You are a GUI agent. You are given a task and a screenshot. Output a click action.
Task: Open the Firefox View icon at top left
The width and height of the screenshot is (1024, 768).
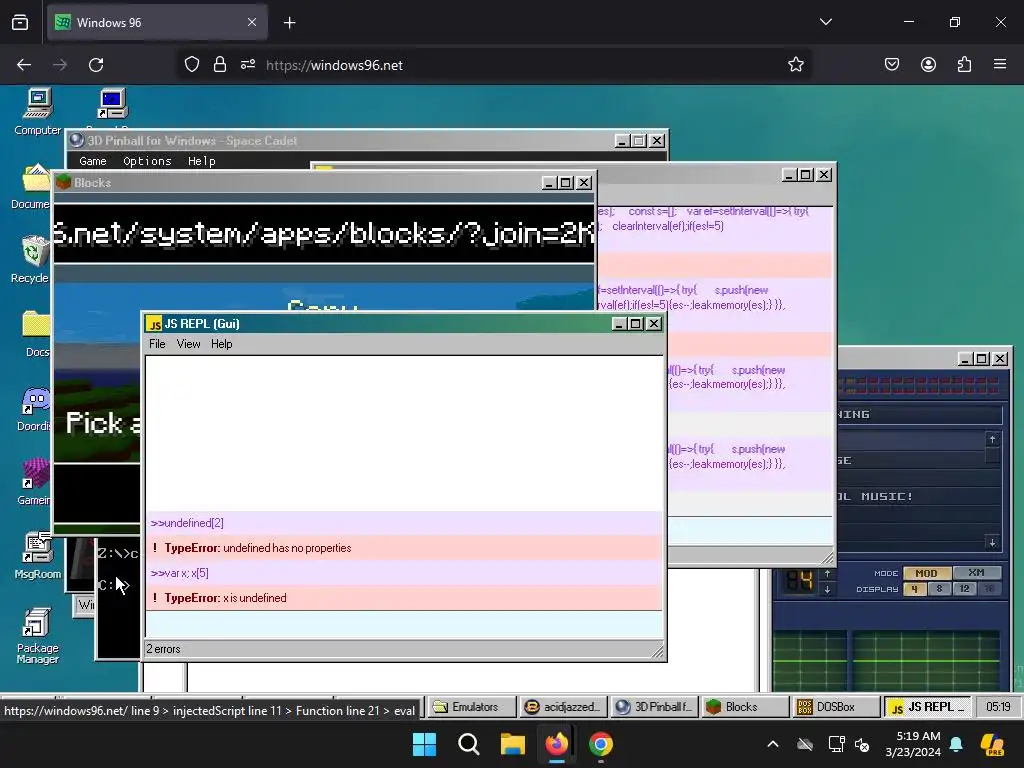pos(20,22)
